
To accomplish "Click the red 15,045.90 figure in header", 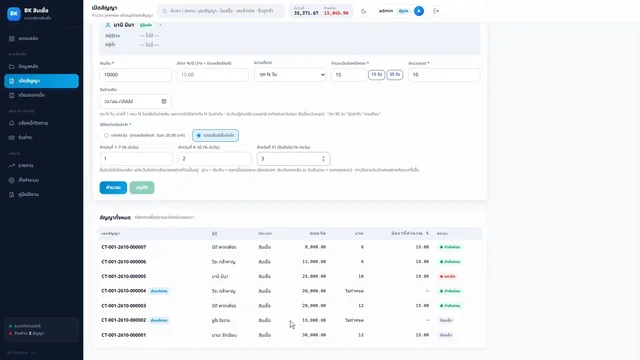I will (x=336, y=13).
